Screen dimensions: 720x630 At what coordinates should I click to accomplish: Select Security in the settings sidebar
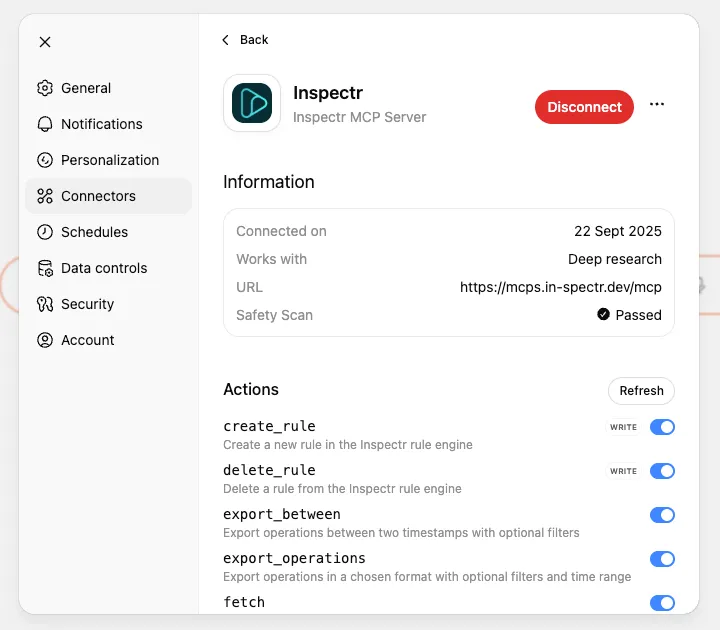pos(87,304)
